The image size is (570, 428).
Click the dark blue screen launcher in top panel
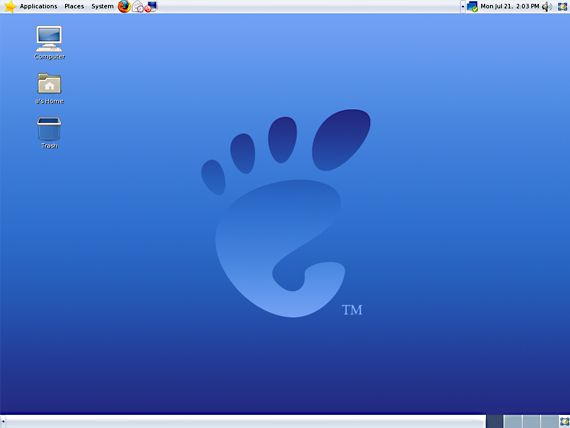tap(153, 5)
